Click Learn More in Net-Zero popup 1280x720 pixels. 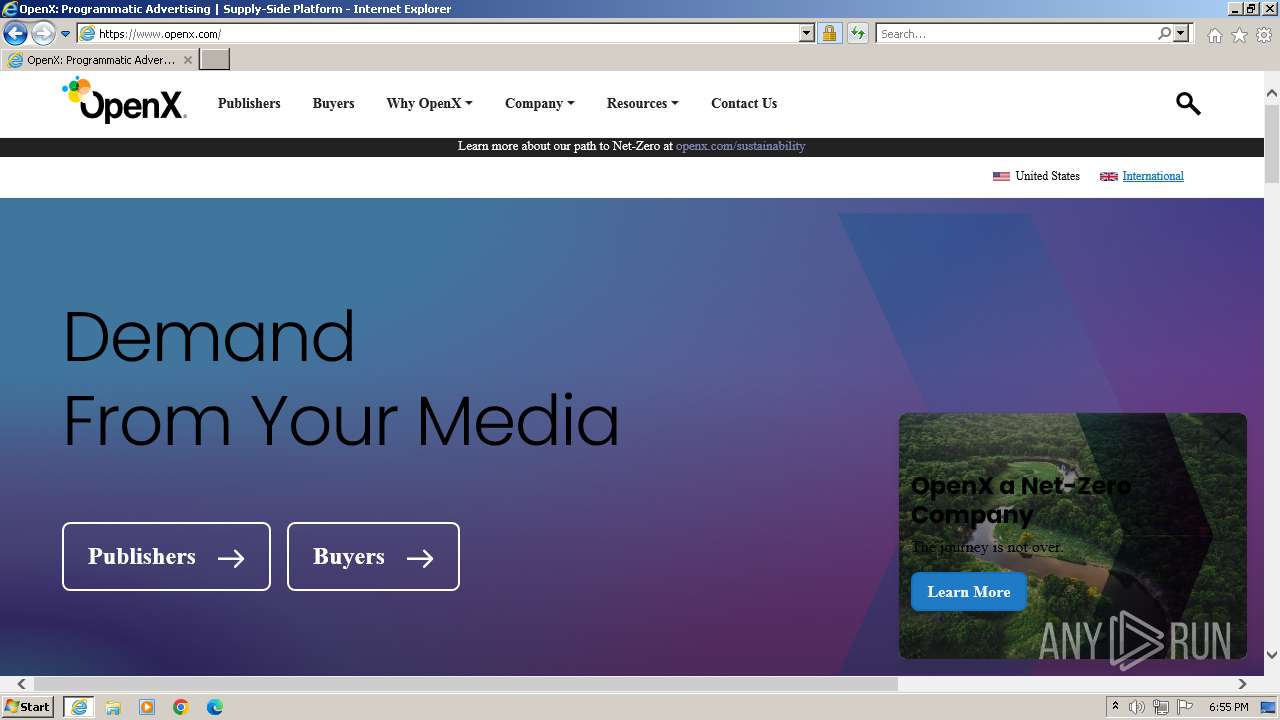click(968, 592)
